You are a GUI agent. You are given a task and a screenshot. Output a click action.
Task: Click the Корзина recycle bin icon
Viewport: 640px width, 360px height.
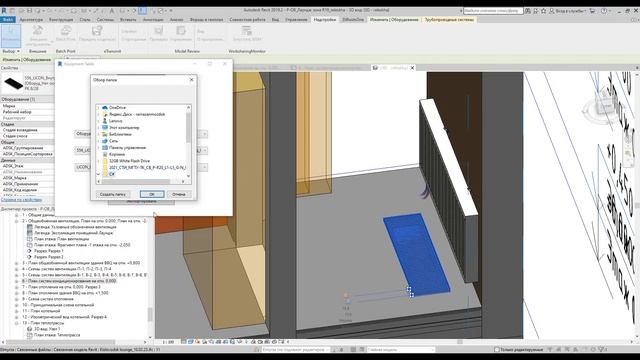(105, 154)
